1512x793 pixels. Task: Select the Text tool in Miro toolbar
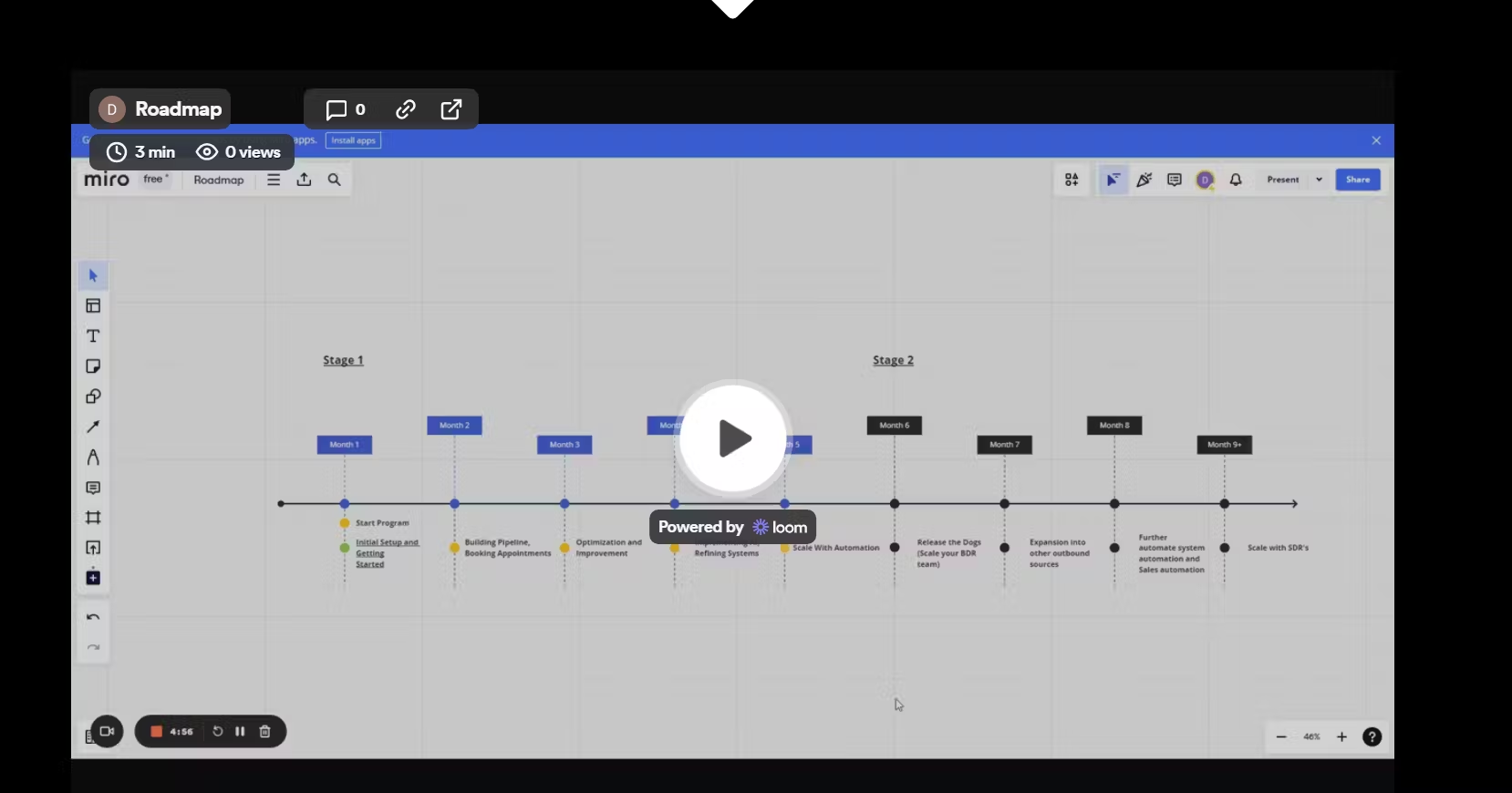[93, 336]
